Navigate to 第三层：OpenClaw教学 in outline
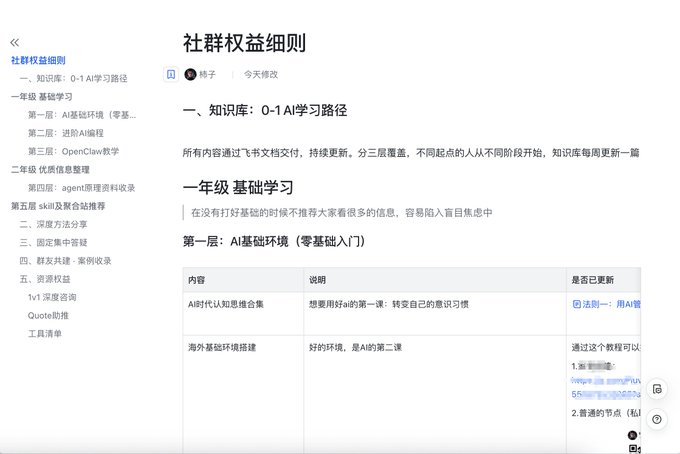 click(73, 151)
